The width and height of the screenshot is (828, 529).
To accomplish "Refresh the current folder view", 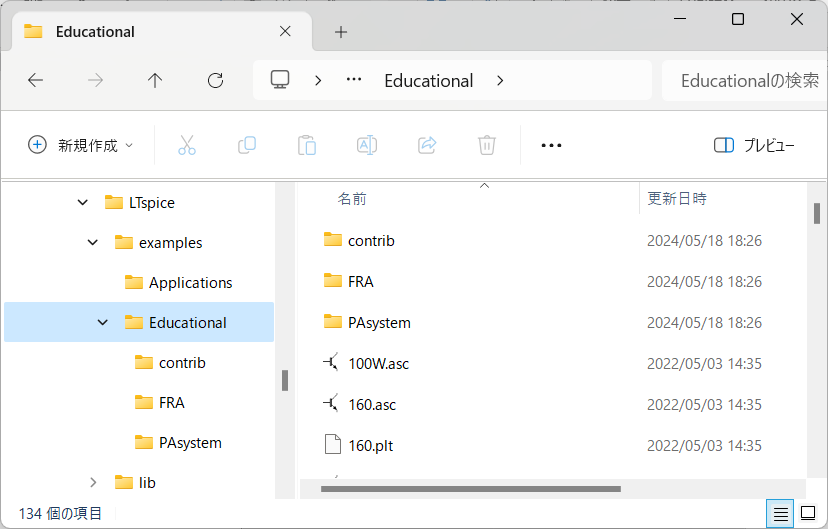I will pos(215,81).
